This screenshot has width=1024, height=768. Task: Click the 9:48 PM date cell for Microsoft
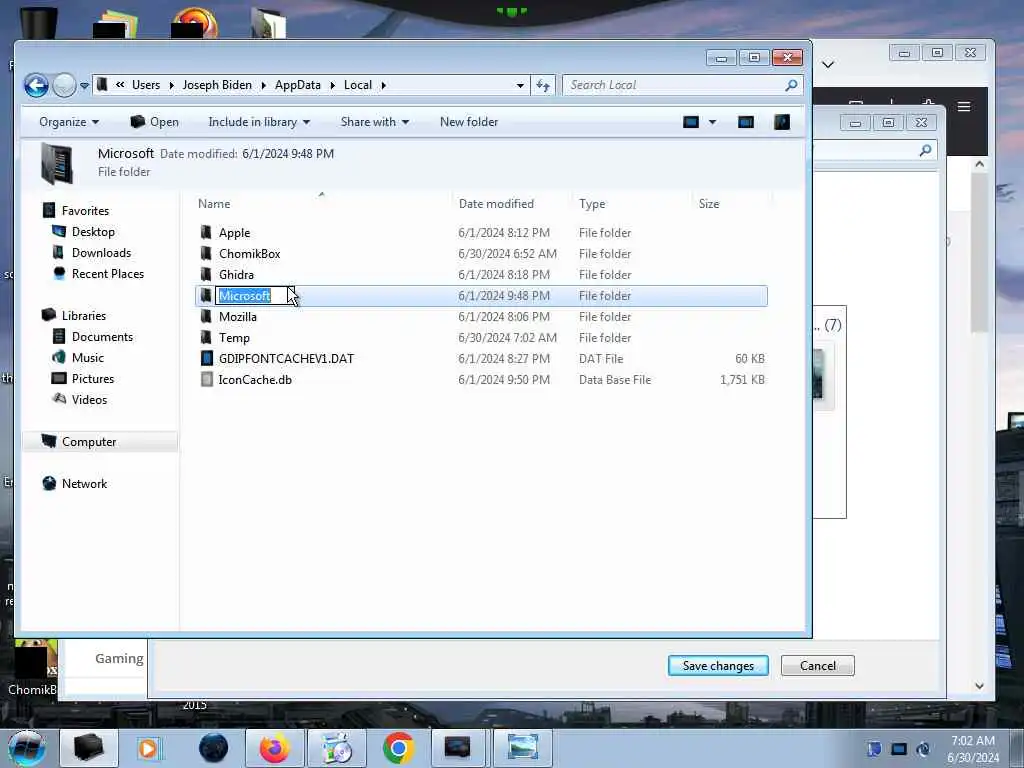504,296
